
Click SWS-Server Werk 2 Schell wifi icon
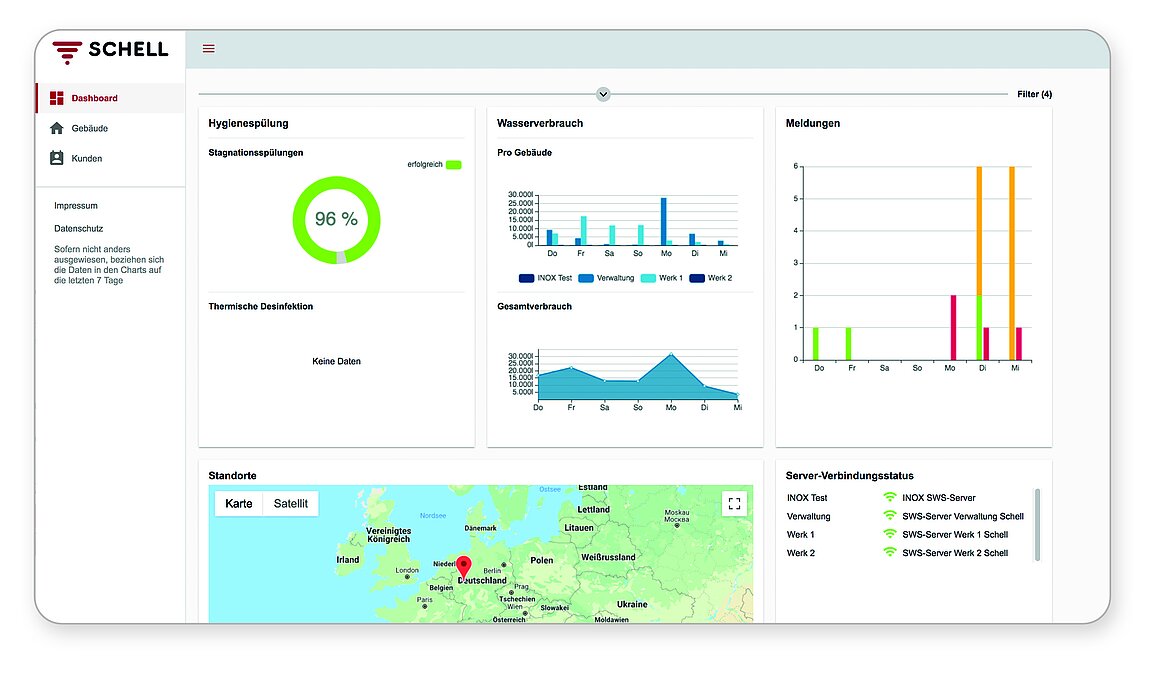coord(889,553)
